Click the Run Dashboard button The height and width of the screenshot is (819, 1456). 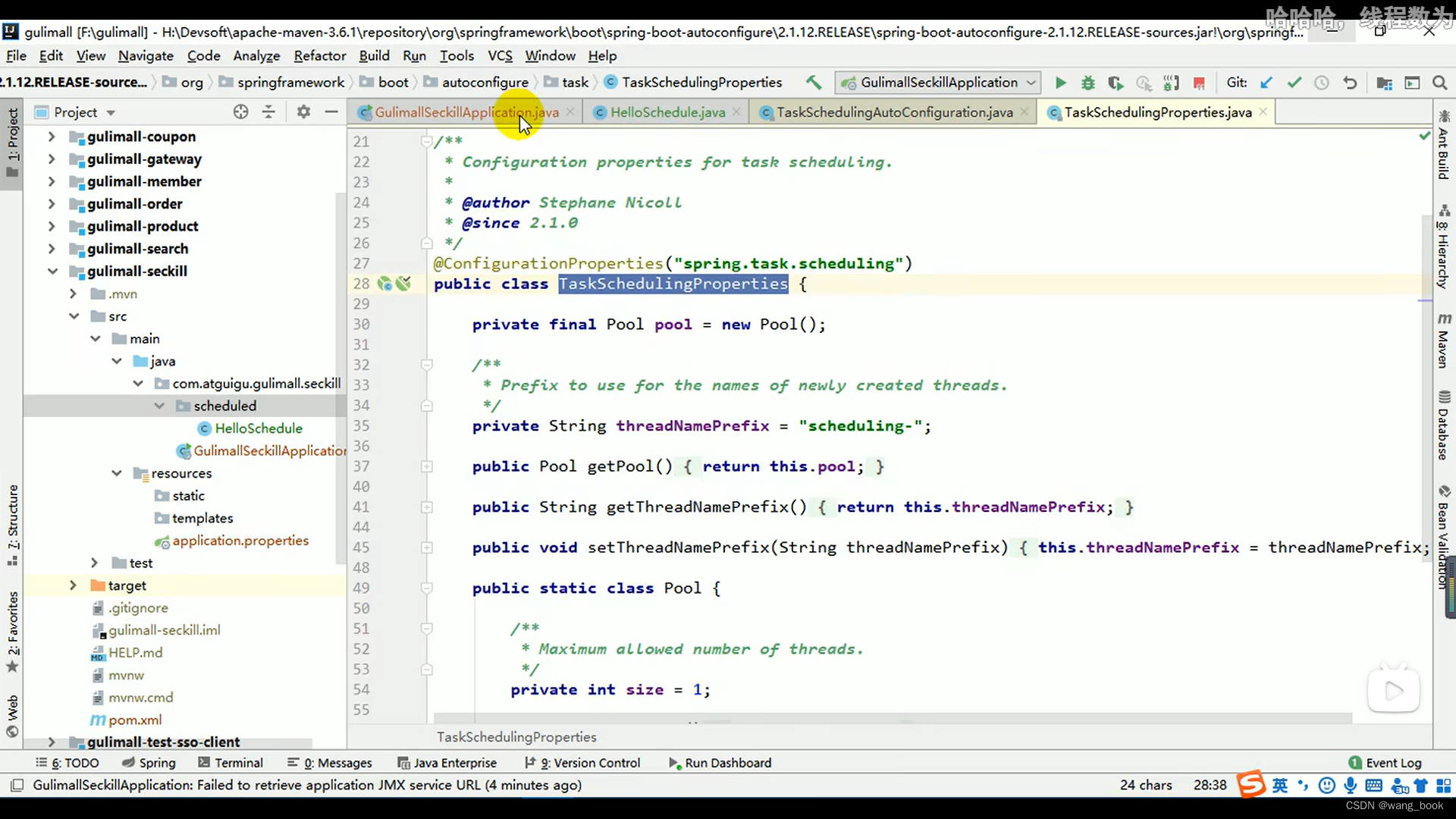point(728,763)
